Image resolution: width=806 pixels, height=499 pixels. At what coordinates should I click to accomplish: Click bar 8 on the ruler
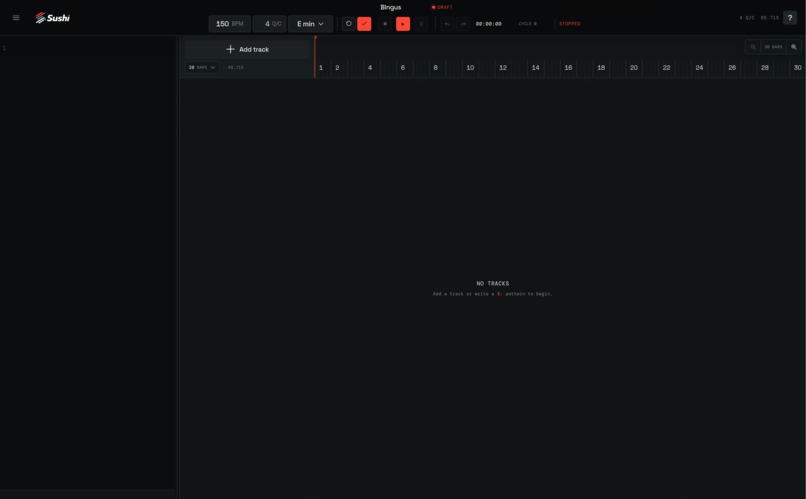[435, 67]
